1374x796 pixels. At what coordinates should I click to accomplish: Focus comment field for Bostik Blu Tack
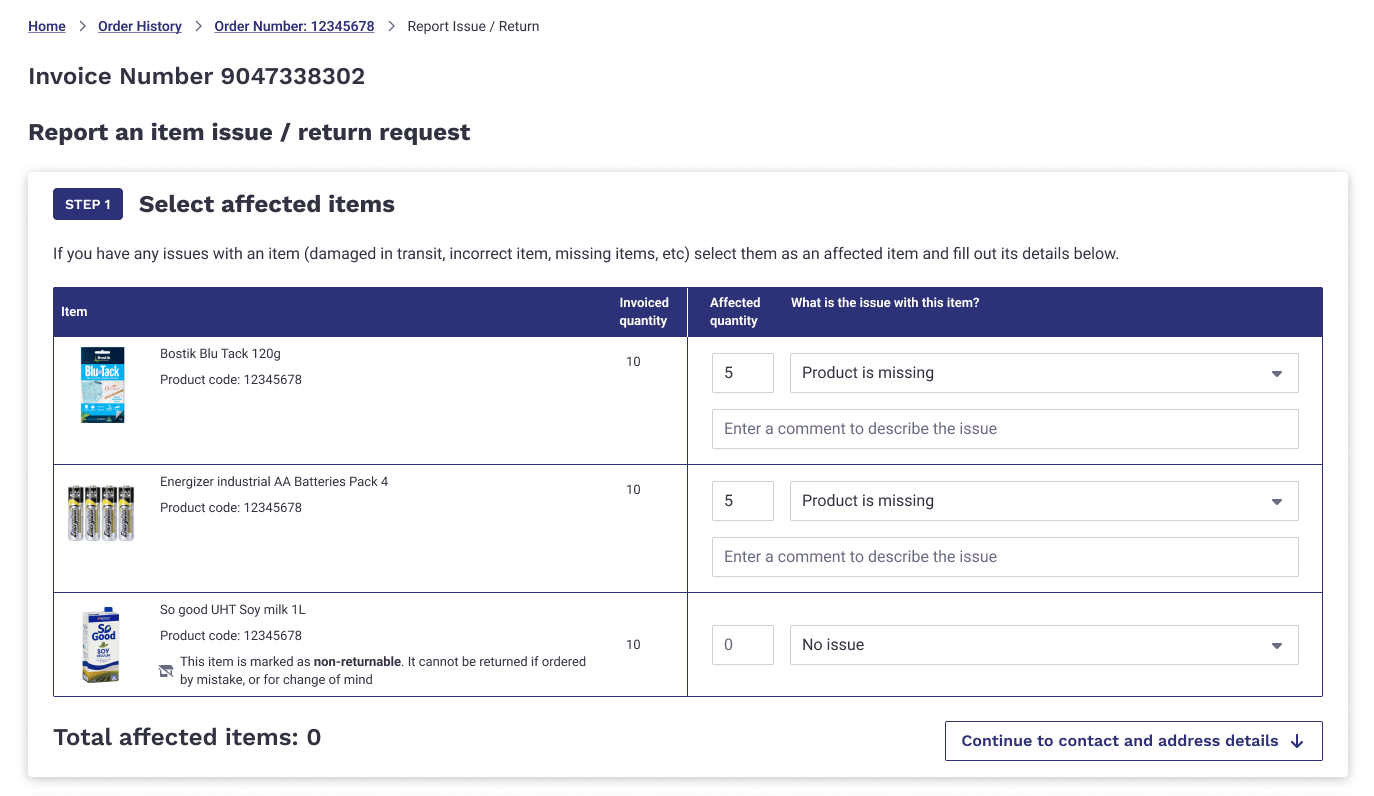1005,429
